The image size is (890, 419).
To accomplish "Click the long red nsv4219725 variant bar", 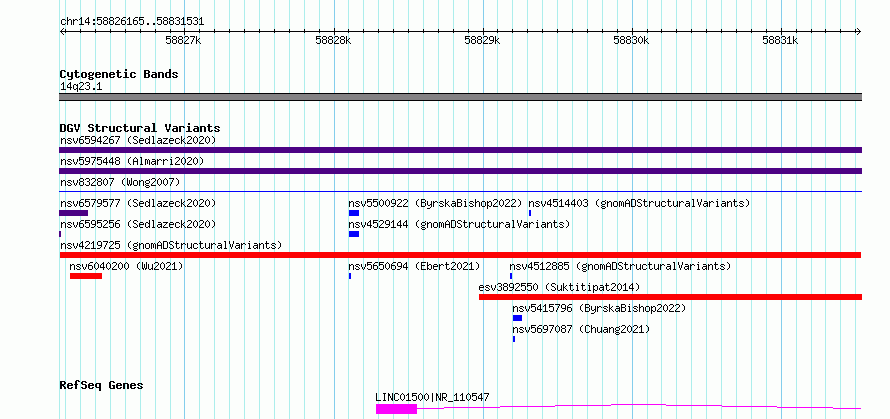I will (x=460, y=255).
